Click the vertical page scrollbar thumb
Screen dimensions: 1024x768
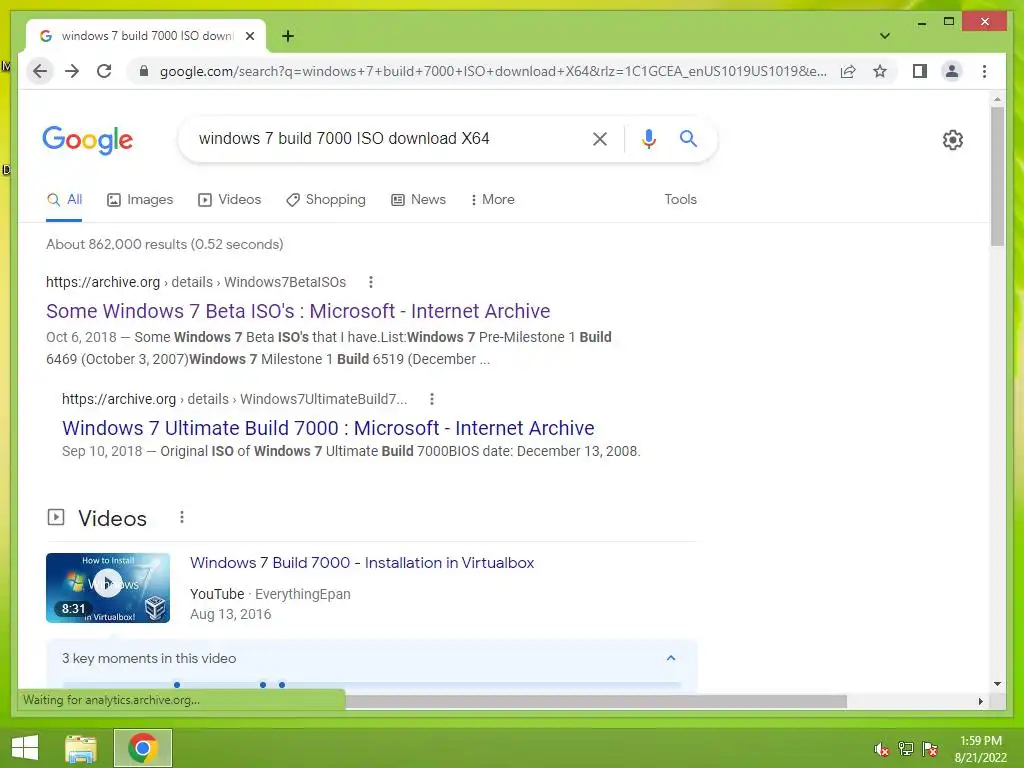pyautogui.click(x=997, y=176)
